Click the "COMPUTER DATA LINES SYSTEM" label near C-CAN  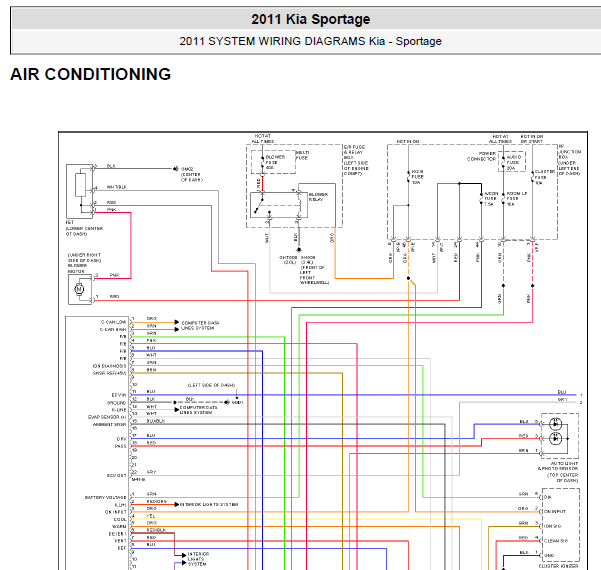click(x=200, y=325)
